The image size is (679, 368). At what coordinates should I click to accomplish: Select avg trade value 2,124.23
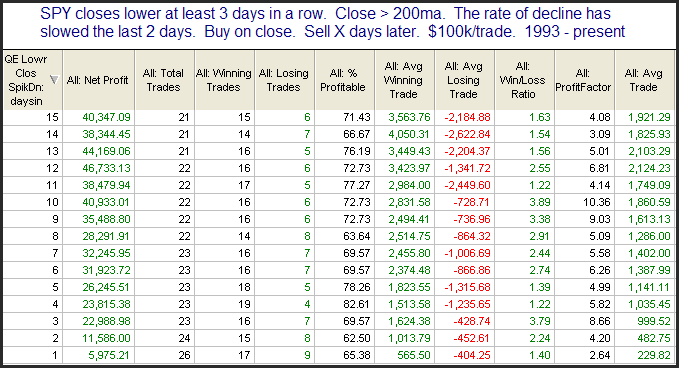pos(650,168)
